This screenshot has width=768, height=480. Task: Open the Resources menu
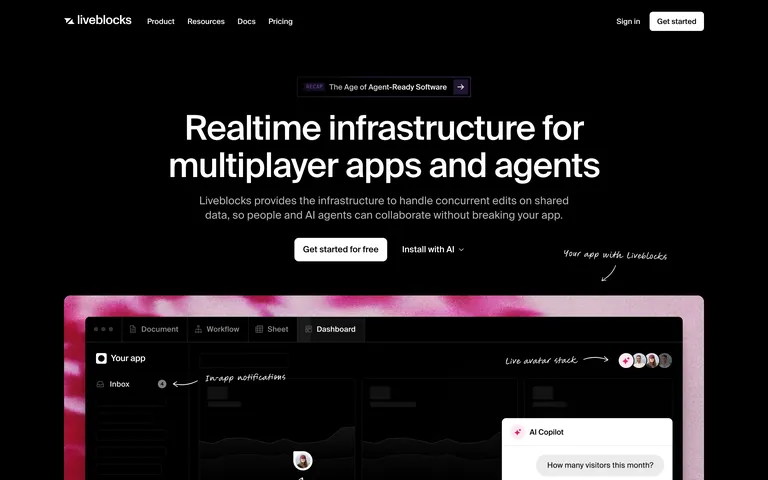click(206, 22)
